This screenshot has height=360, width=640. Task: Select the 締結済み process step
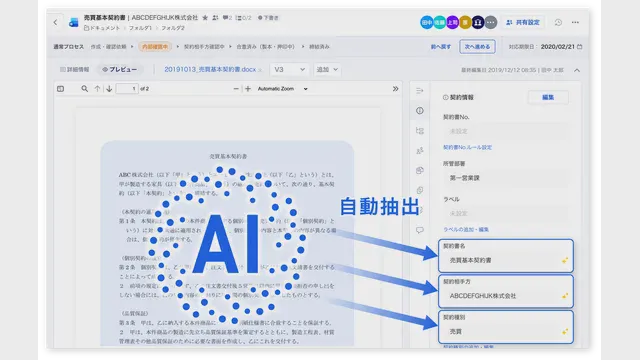pyautogui.click(x=319, y=47)
